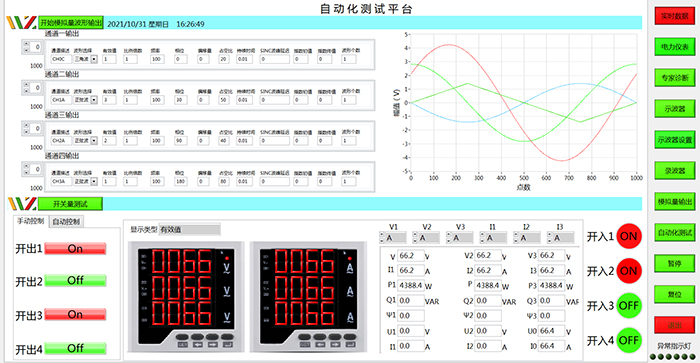Open the 显示类型 display type selector
Image resolution: width=700 pixels, height=363 pixels.
click(x=190, y=230)
